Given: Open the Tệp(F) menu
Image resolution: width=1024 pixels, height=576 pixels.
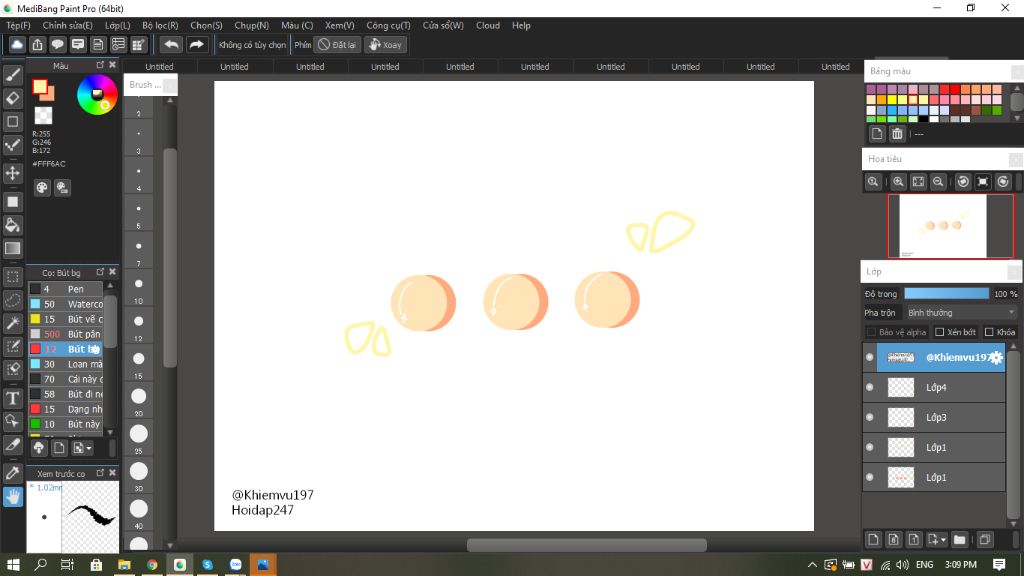Looking at the screenshot, I should (18, 25).
